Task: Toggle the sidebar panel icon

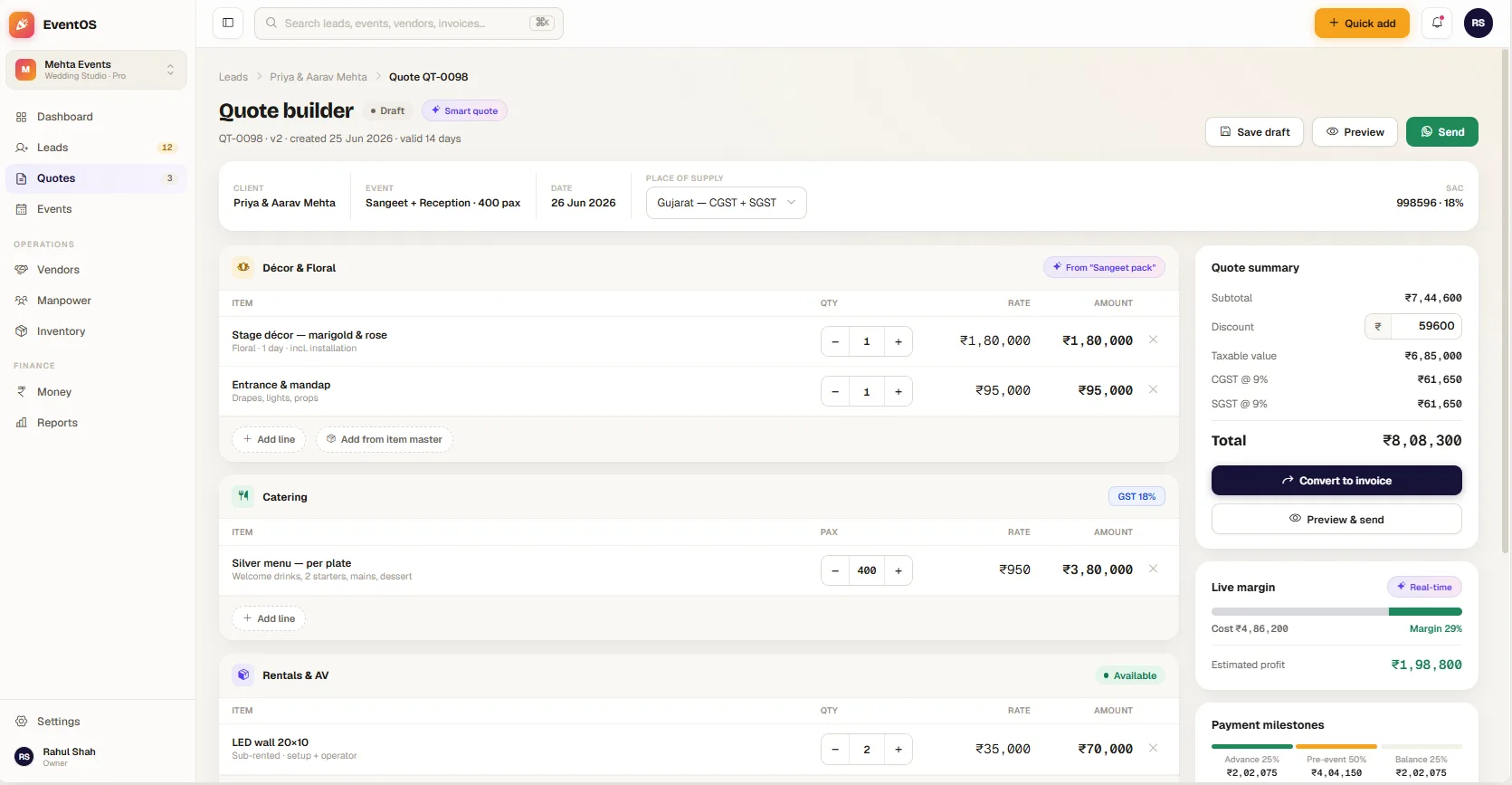Action: (x=228, y=23)
